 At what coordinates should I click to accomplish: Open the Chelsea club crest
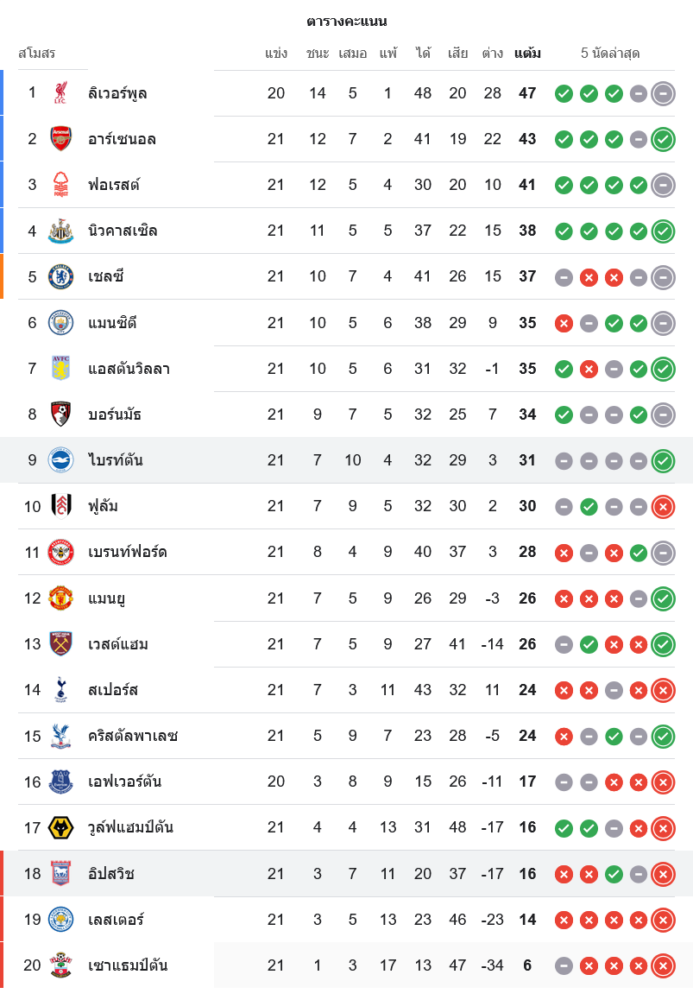point(61,276)
